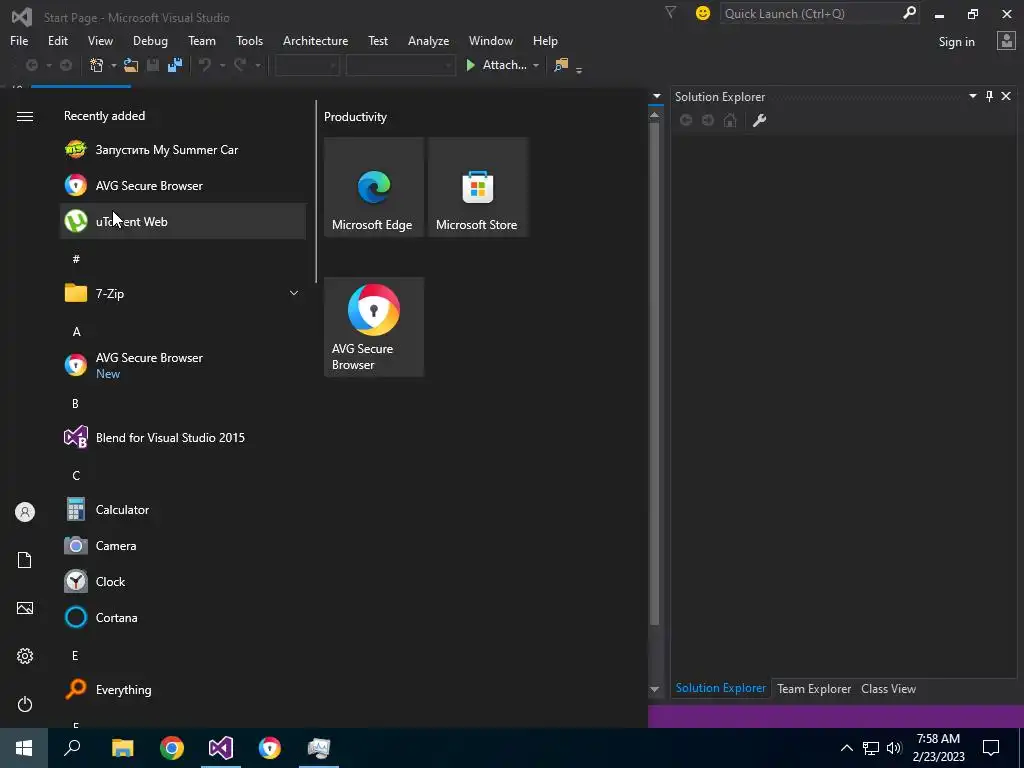Screen dimensions: 1024x768
Task: Click the letter A section header
Action: click(76, 332)
